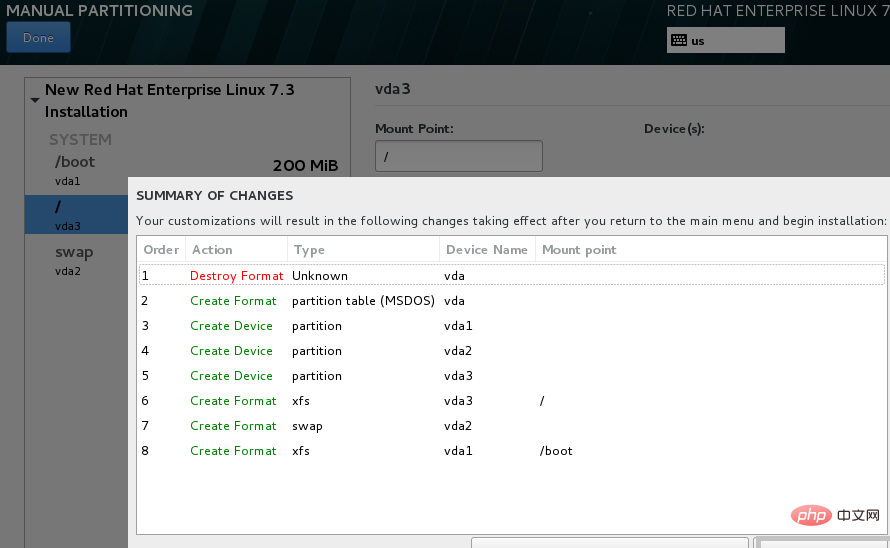Select row 7 Create Format swap vda2
The height and width of the screenshot is (548, 890).
point(511,425)
